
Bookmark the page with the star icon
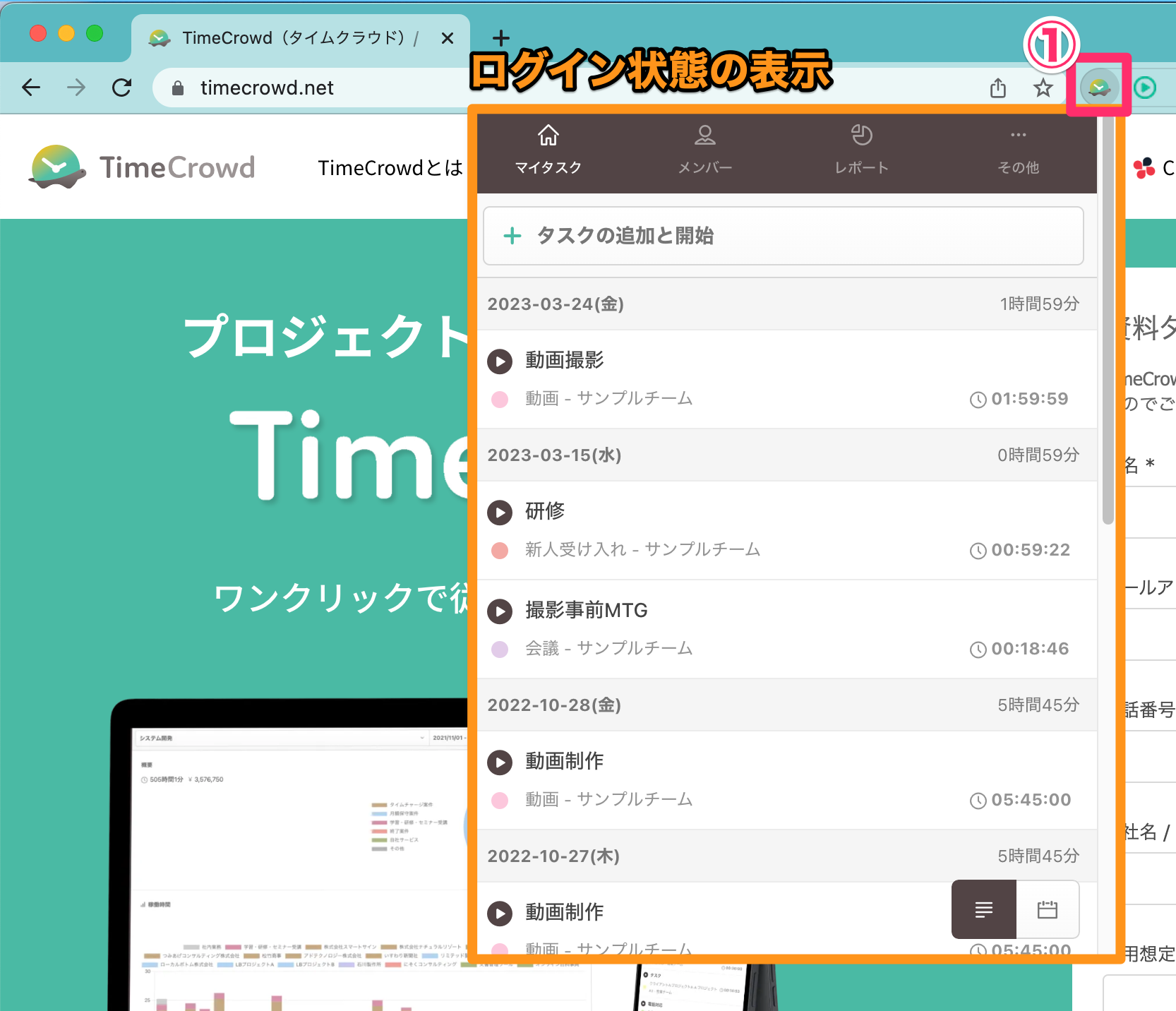tap(1043, 88)
